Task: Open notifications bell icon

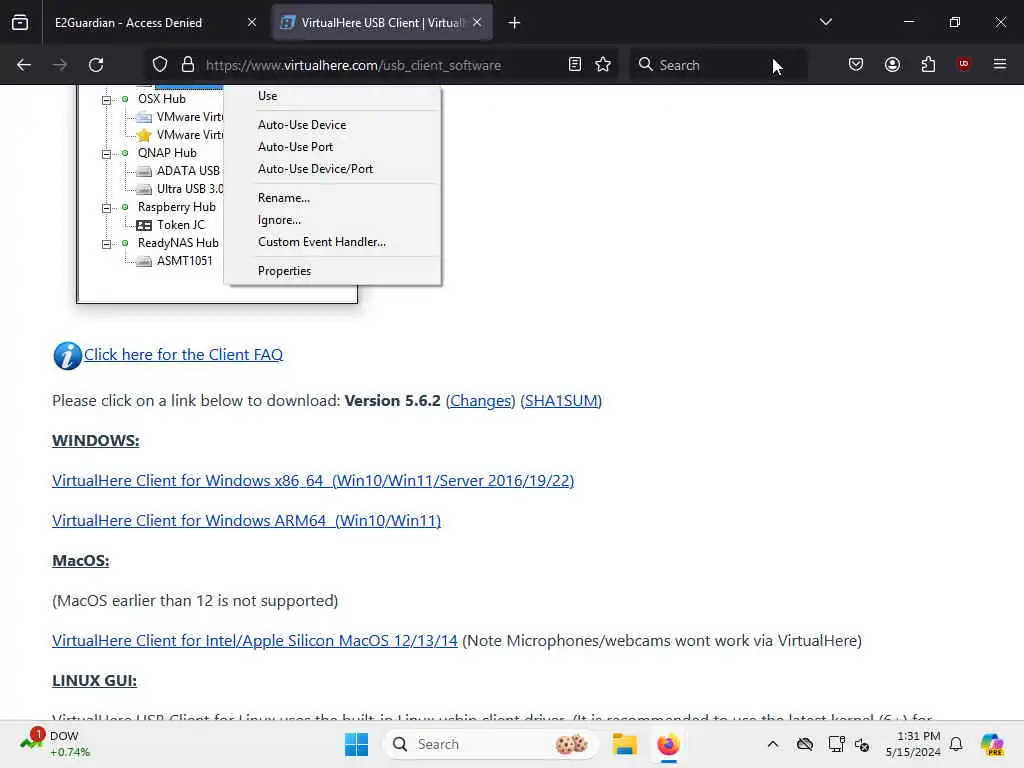Action: pos(956,744)
